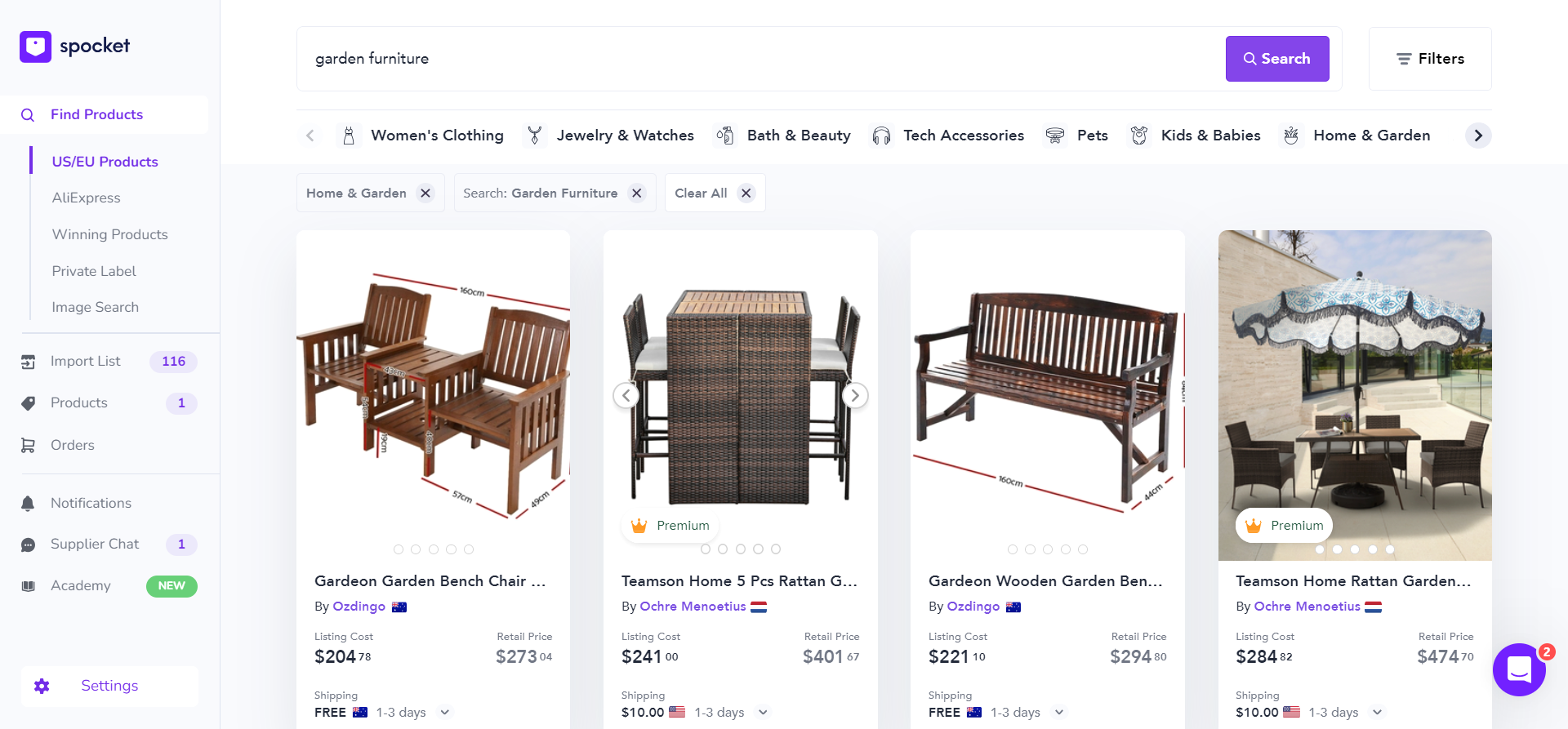Screen dimensions: 1568x729
Task: Select the third carousel dot on Gardeon Wooden Bench
Action: click(1048, 549)
